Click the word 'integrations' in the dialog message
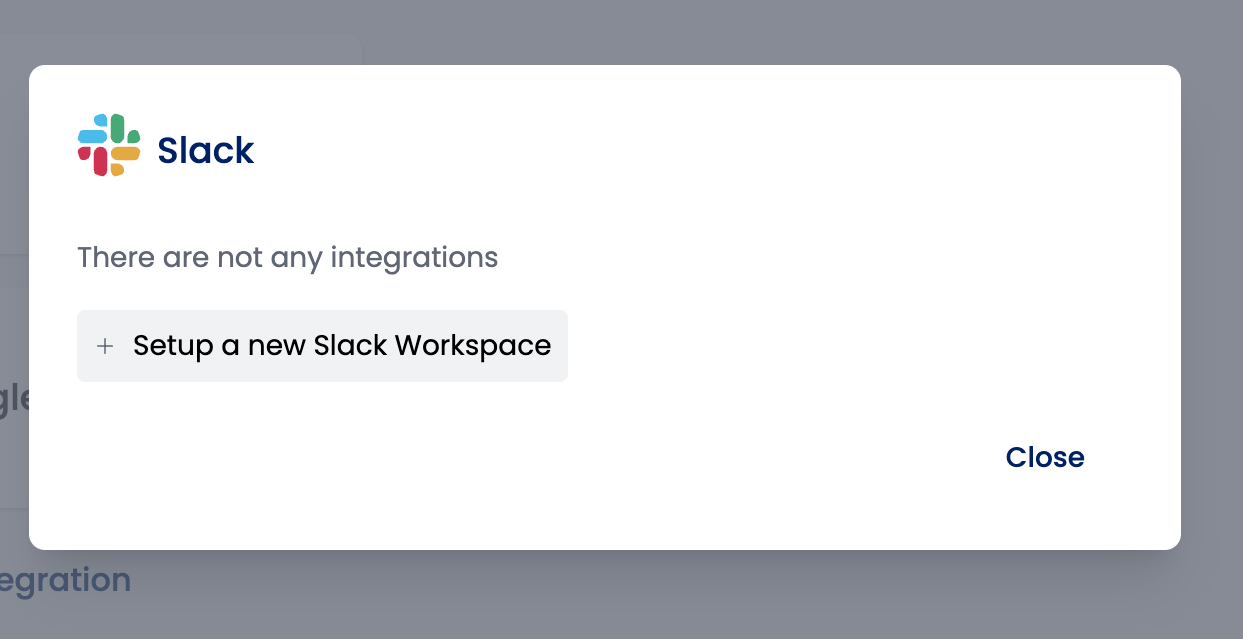Image resolution: width=1243 pixels, height=639 pixels. coord(414,257)
